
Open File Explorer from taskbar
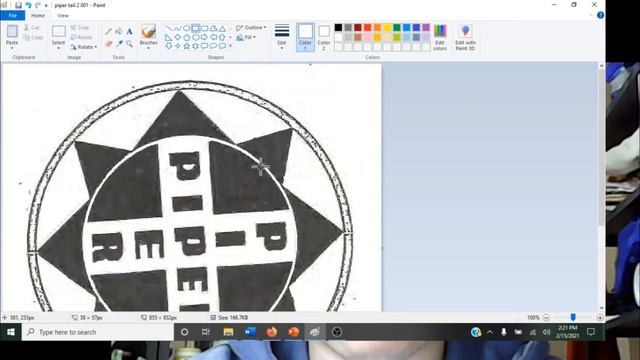[228, 332]
